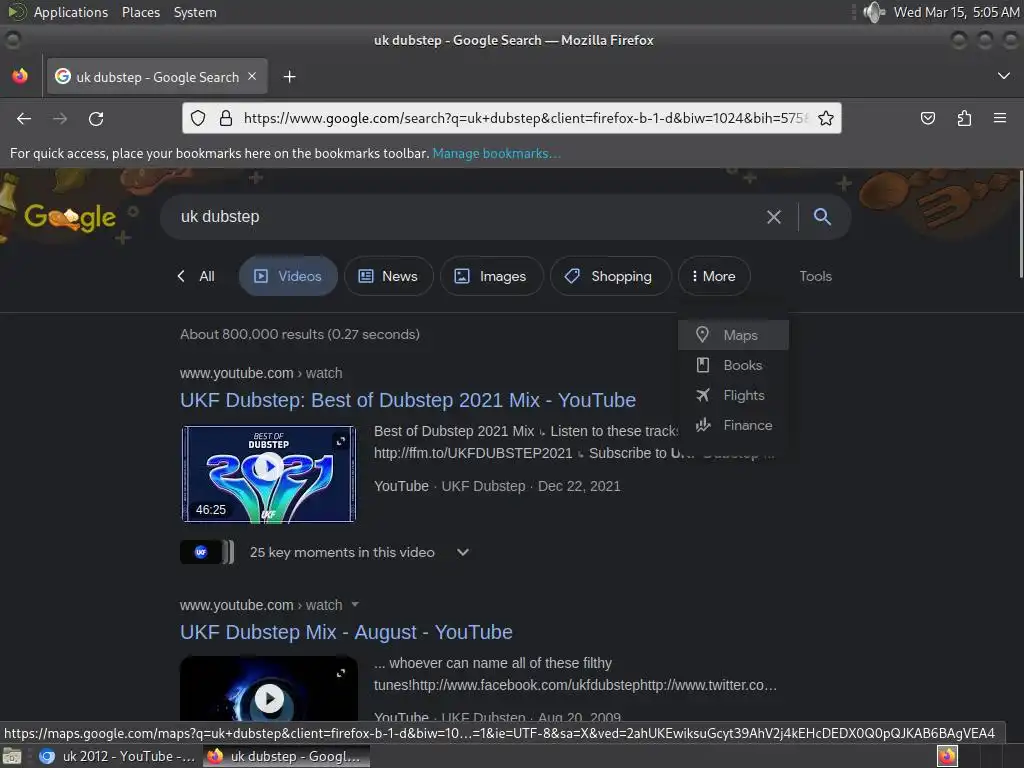The height and width of the screenshot is (768, 1024).
Task: Choose Finance from the More menu
Action: 733,425
